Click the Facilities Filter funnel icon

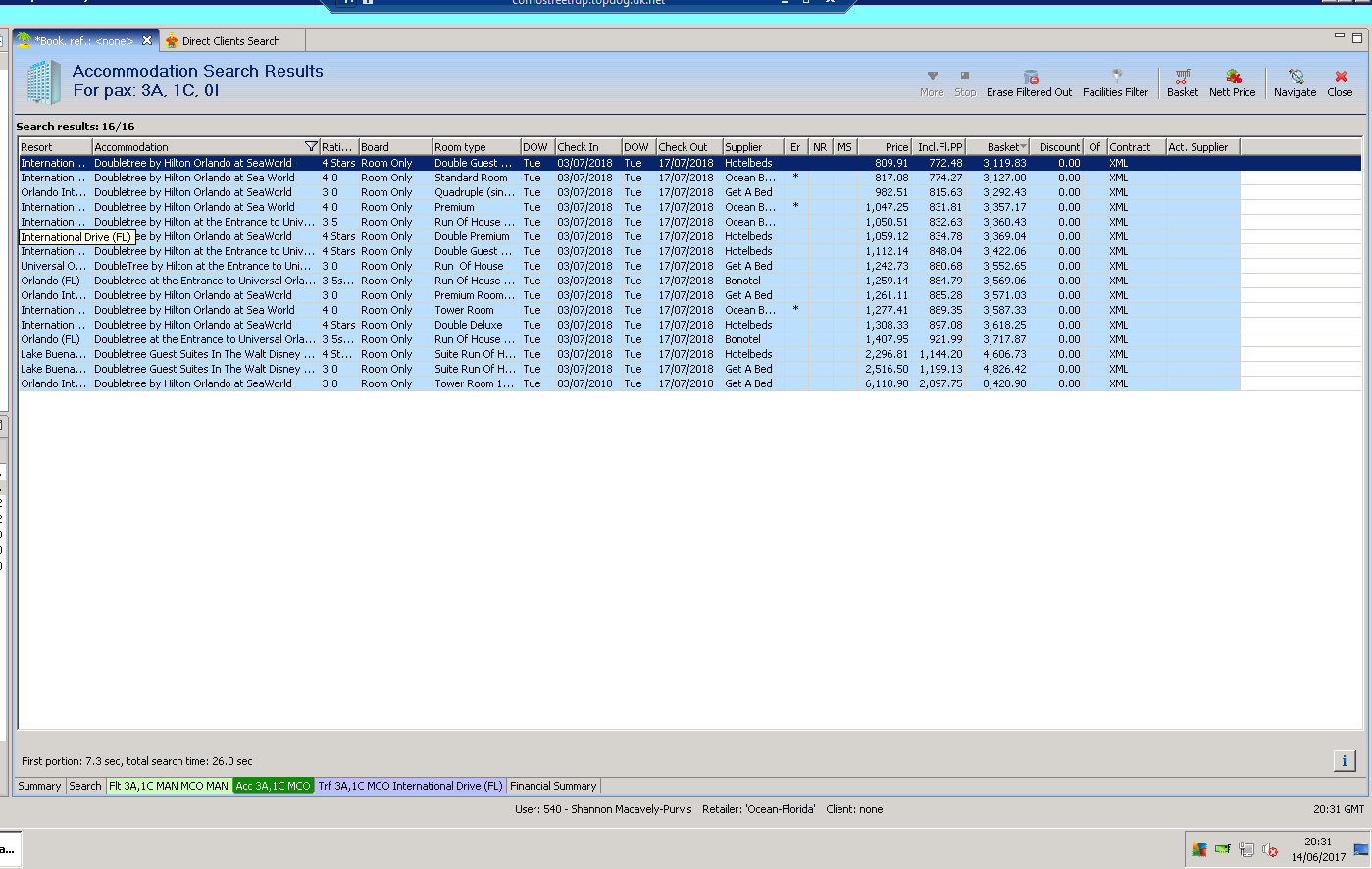1116,77
